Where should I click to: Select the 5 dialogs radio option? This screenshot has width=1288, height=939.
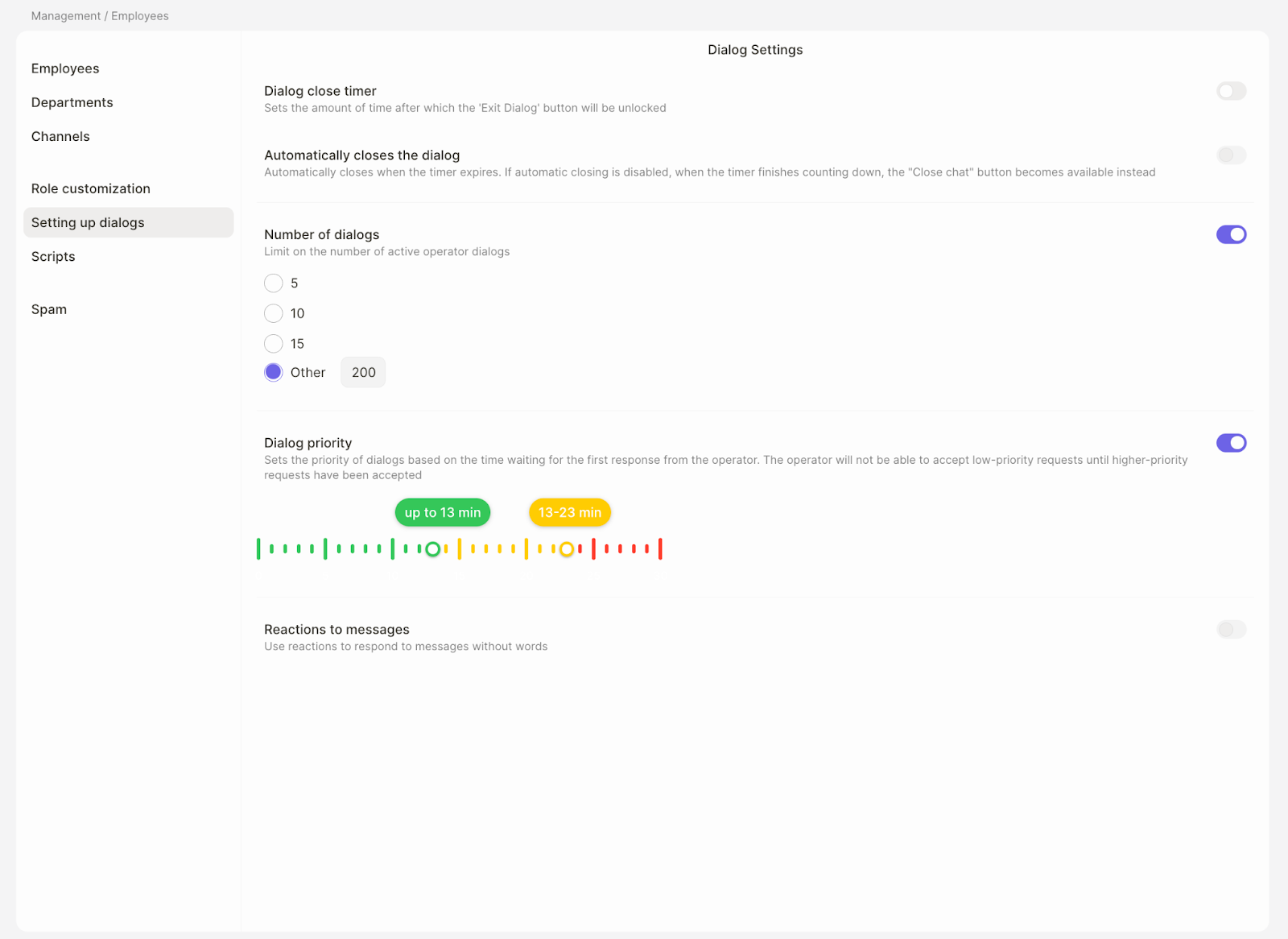point(274,283)
